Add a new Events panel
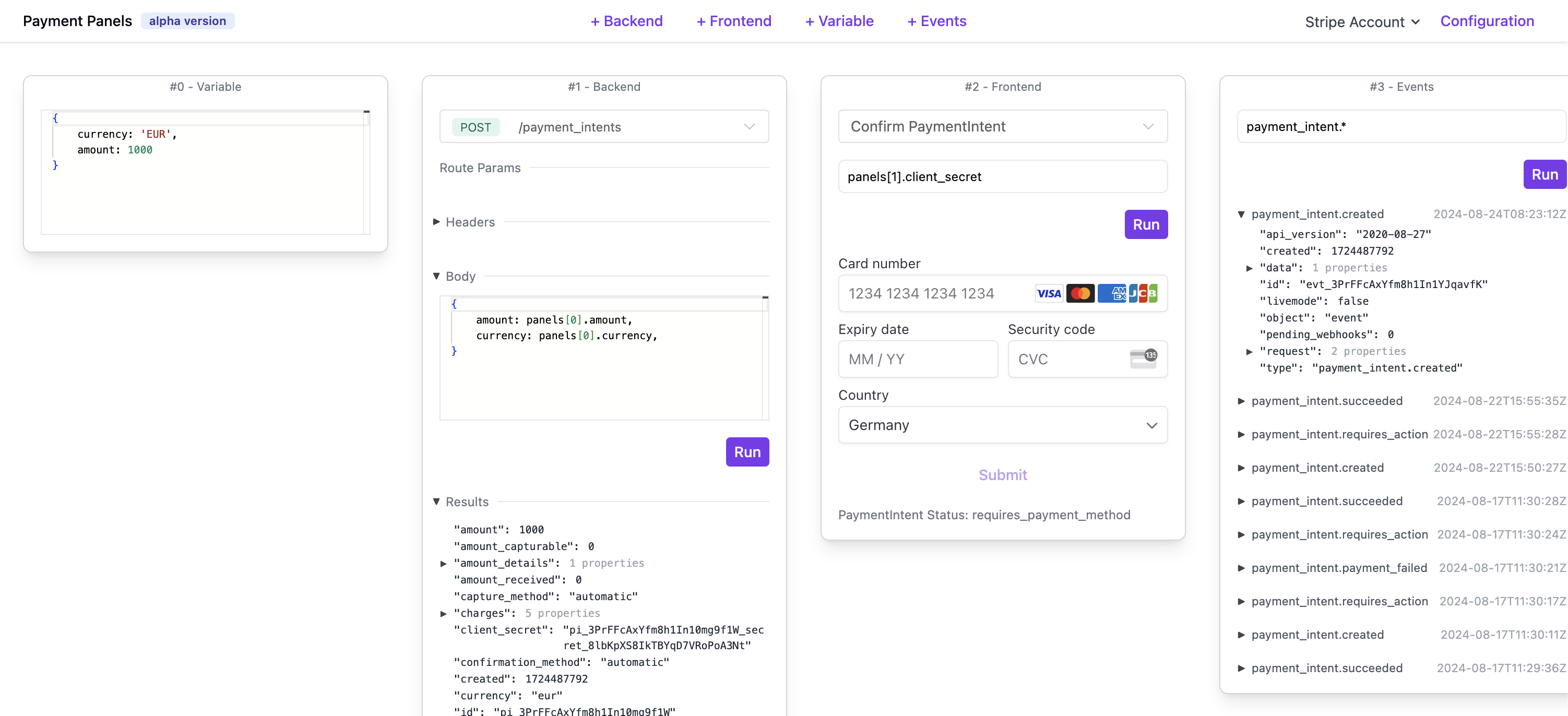1568x716 pixels. pyautogui.click(x=936, y=21)
